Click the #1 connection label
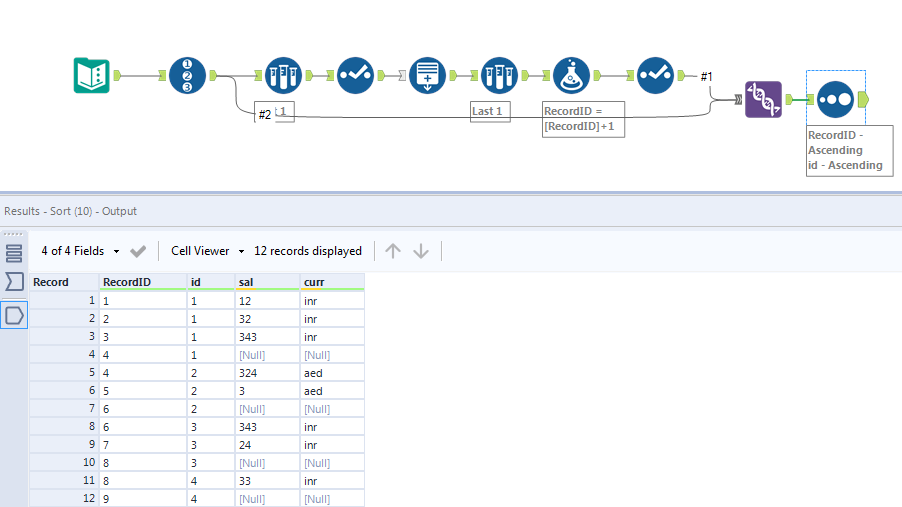The width and height of the screenshot is (902, 507). click(706, 76)
